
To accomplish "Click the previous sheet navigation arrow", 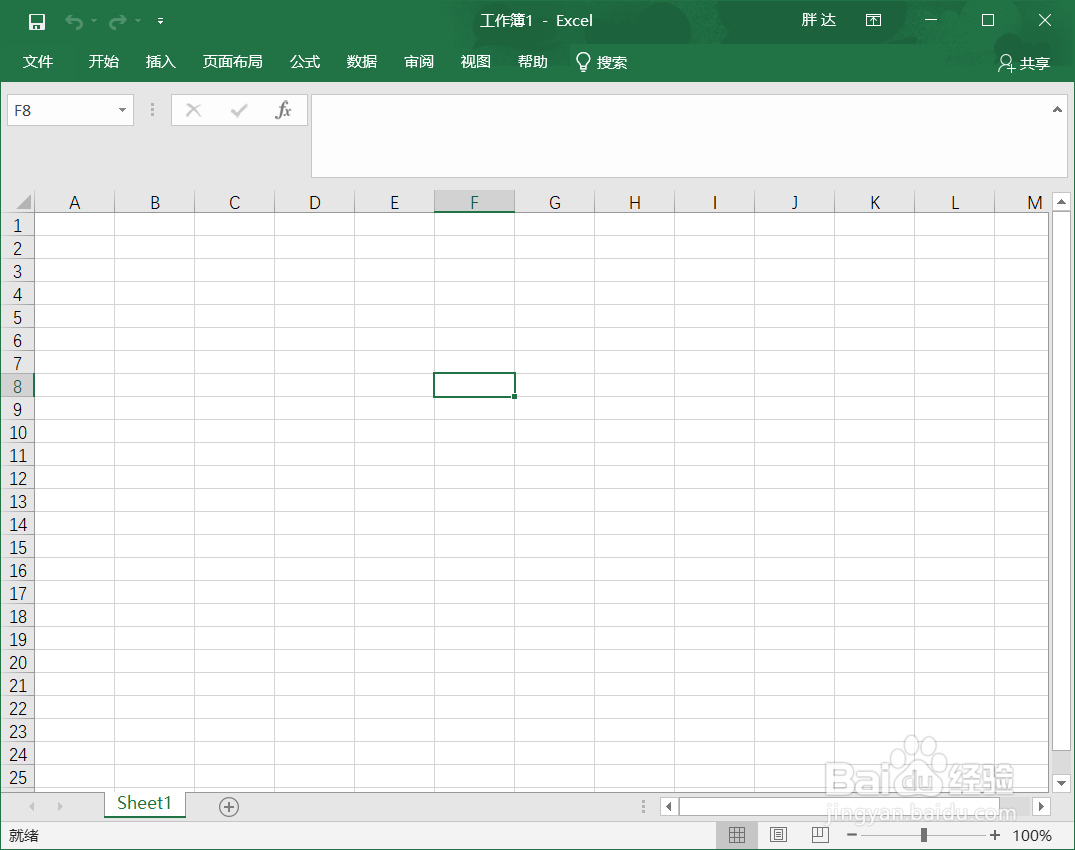I will coord(32,806).
